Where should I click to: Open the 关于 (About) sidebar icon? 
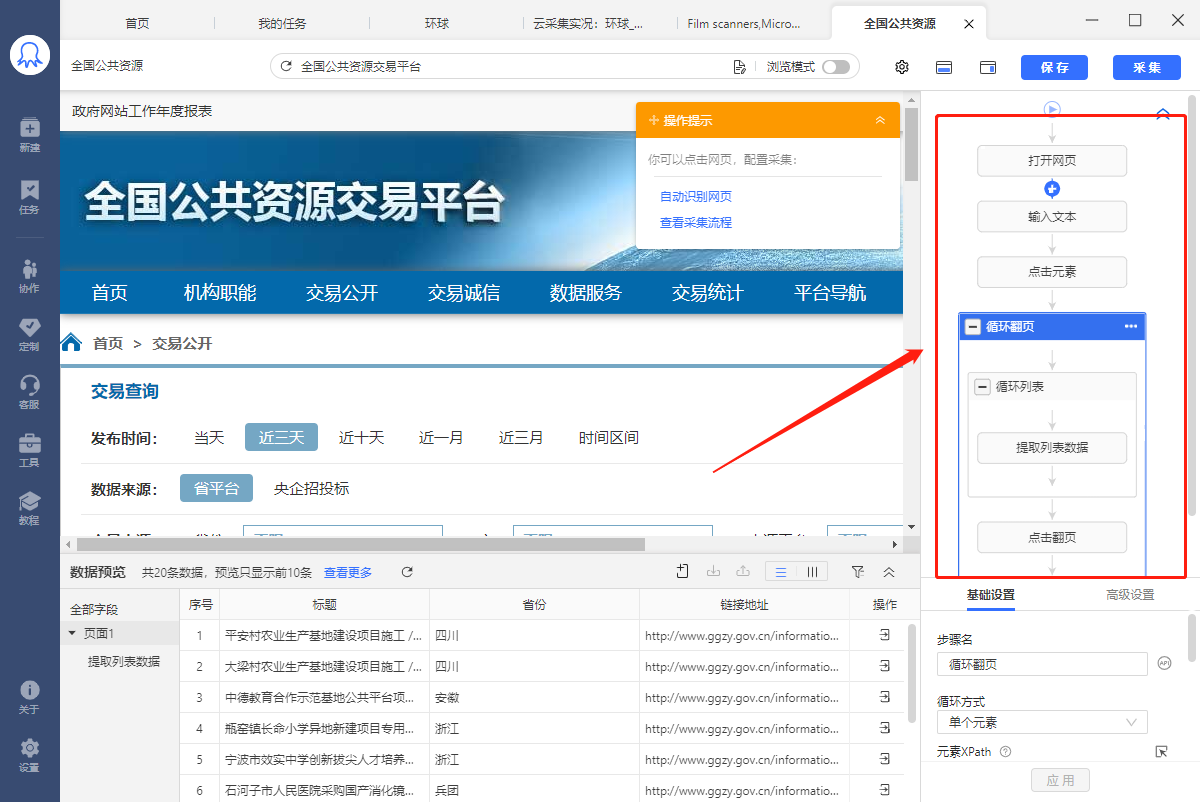click(x=29, y=697)
